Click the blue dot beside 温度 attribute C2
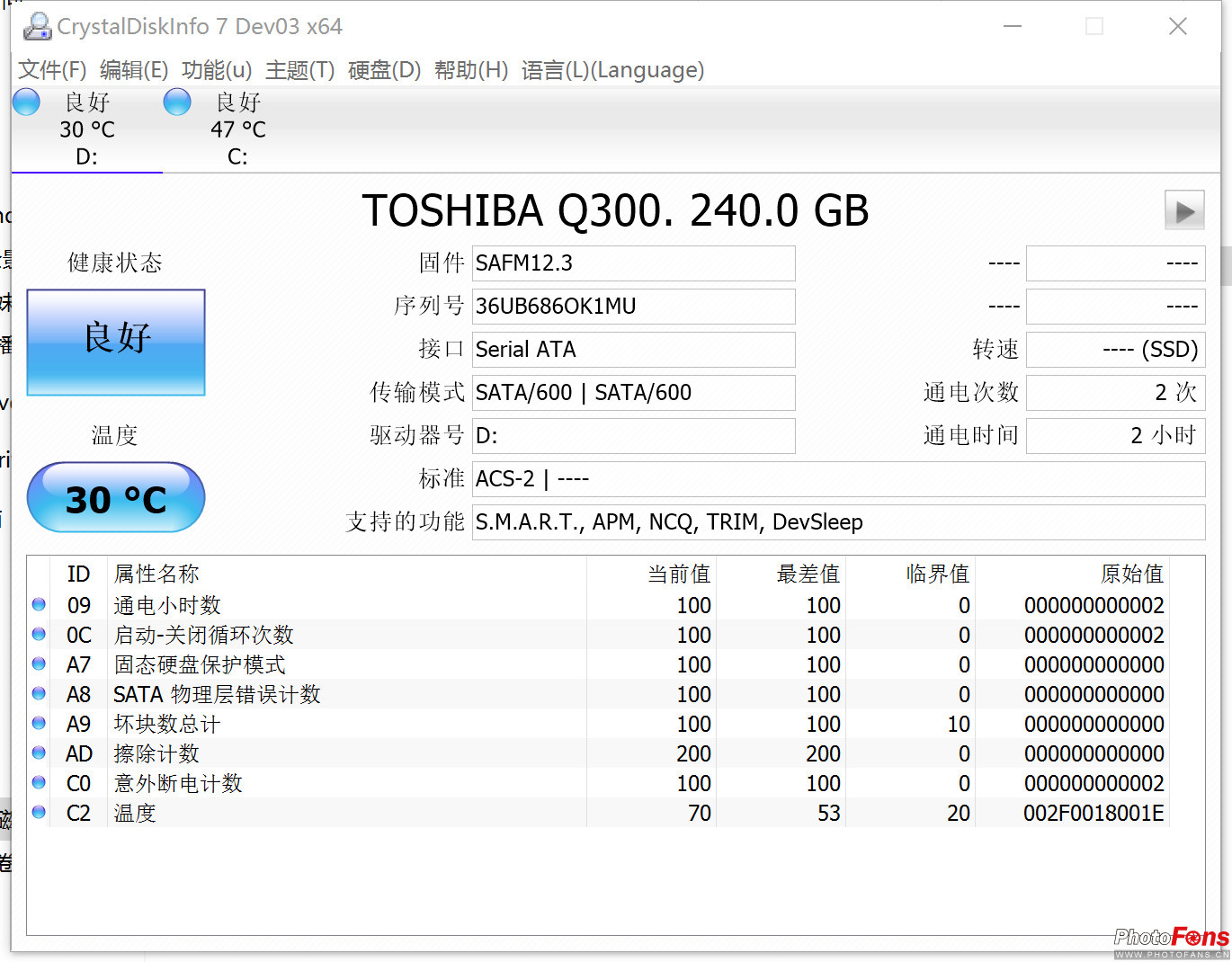This screenshot has width=1232, height=962. click(x=38, y=811)
